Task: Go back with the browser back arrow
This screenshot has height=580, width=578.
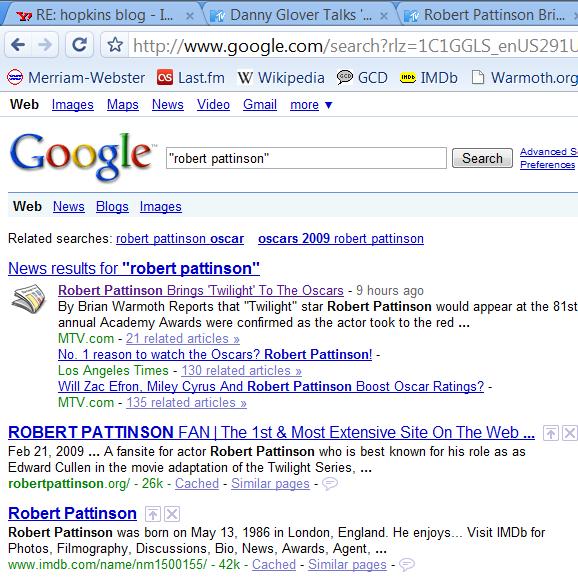Action: click(x=18, y=45)
